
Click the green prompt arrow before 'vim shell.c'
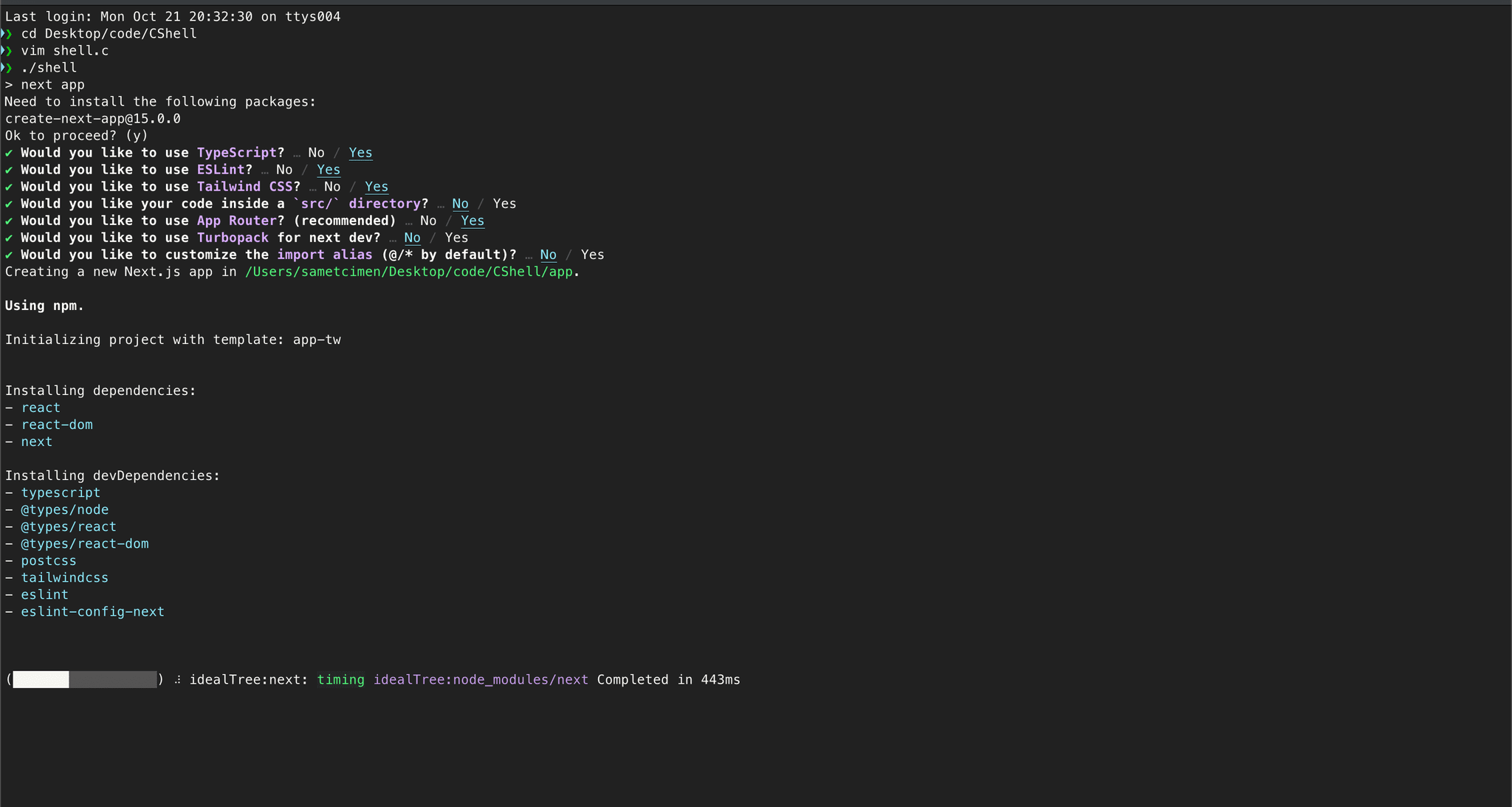coord(7,51)
